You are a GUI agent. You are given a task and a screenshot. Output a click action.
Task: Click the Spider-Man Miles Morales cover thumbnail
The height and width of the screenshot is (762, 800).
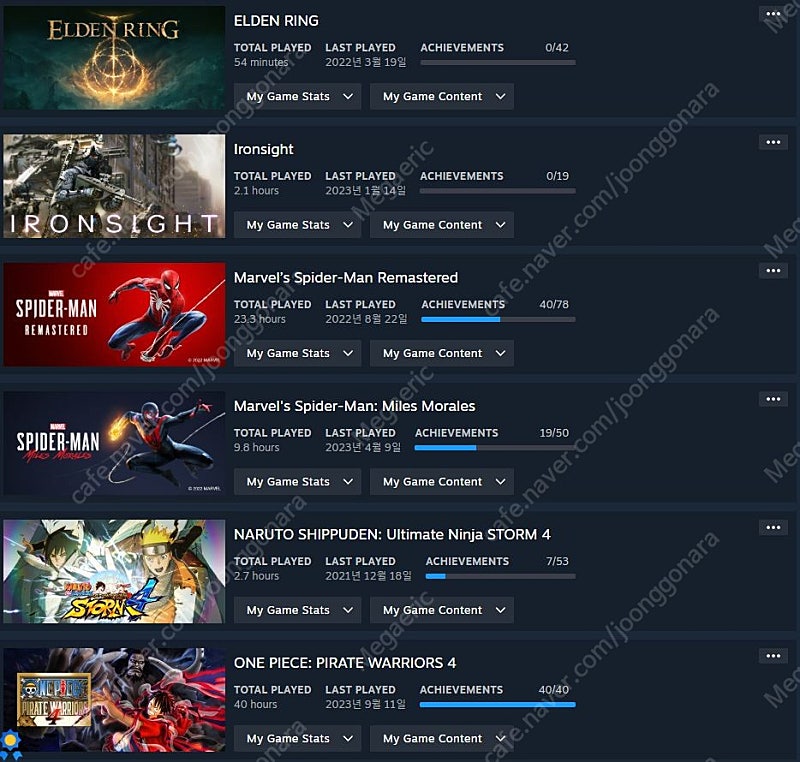[x=114, y=443]
